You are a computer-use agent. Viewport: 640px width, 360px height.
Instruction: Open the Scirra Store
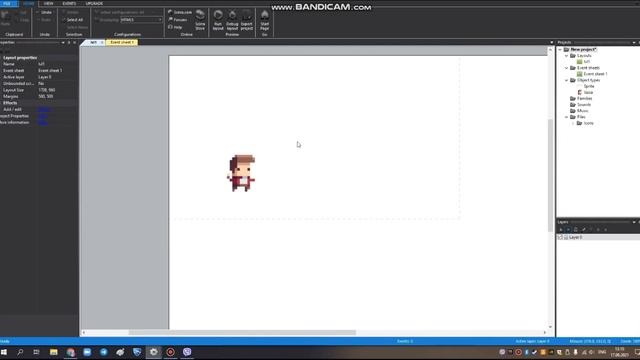pyautogui.click(x=200, y=20)
